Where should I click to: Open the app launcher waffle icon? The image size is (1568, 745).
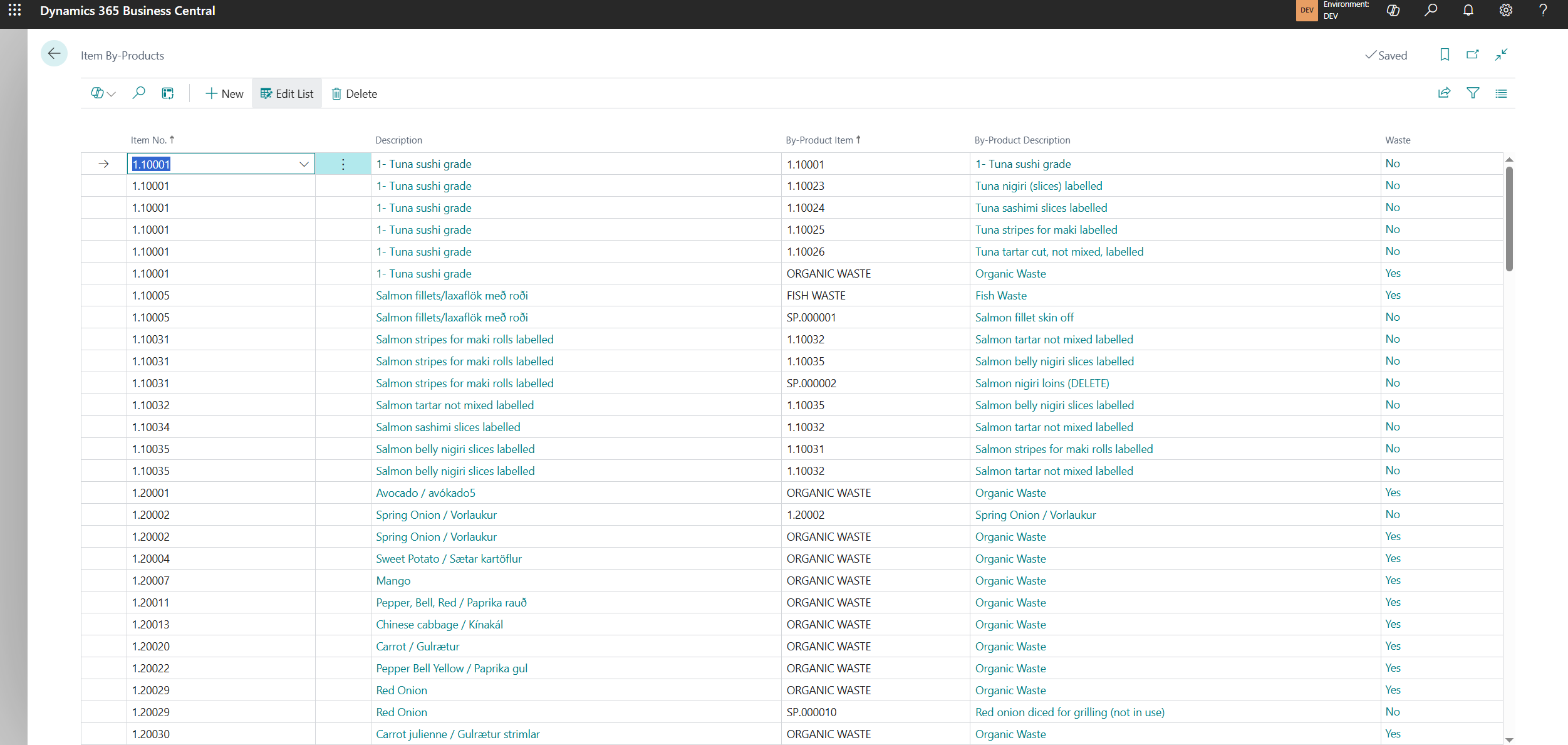coord(14,10)
